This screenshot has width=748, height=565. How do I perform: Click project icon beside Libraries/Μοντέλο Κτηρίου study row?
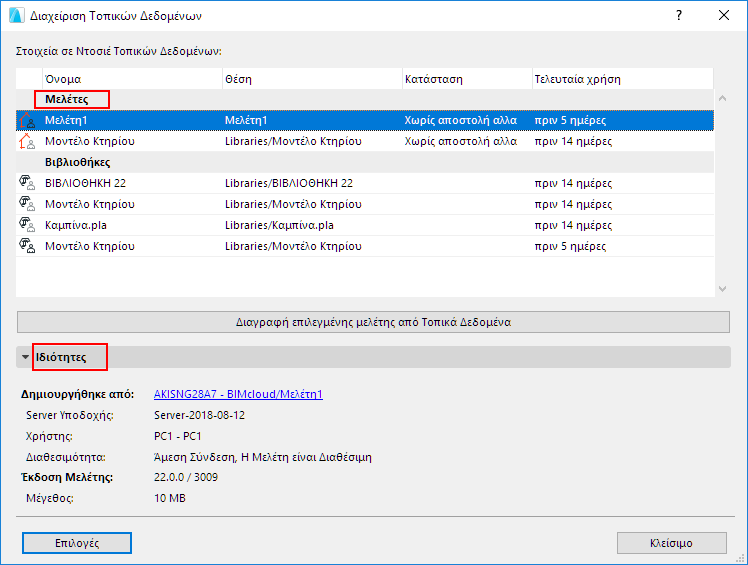pyautogui.click(x=27, y=141)
